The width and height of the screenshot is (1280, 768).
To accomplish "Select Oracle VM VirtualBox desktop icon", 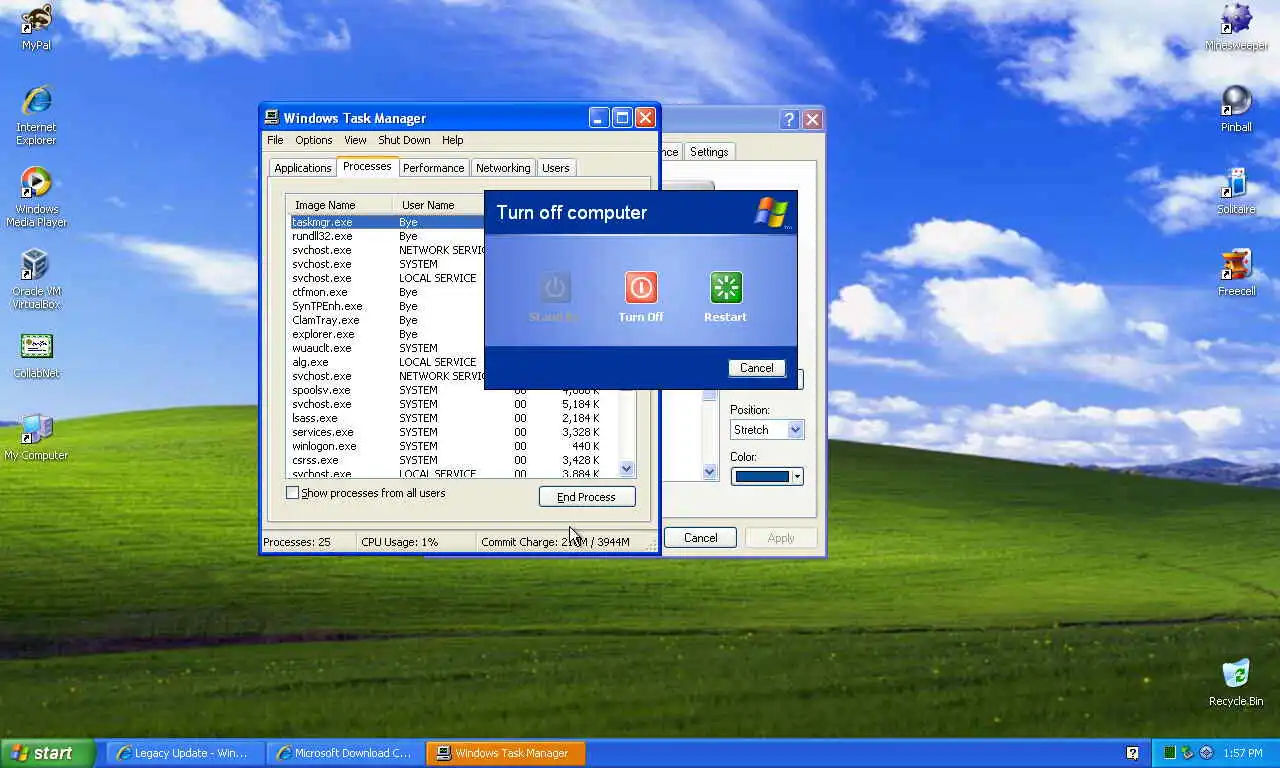I will [x=36, y=279].
